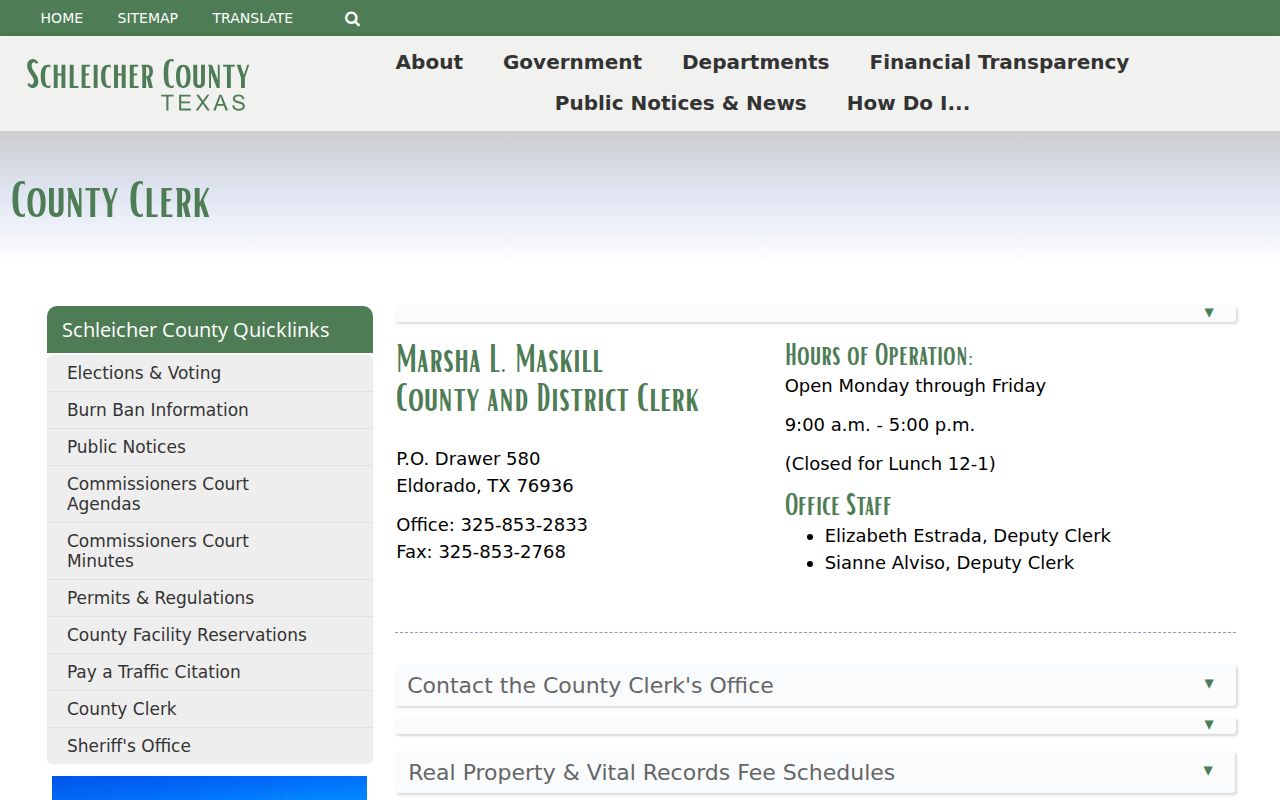Image resolution: width=1280 pixels, height=800 pixels.
Task: Open the Departments menu
Action: (x=755, y=62)
